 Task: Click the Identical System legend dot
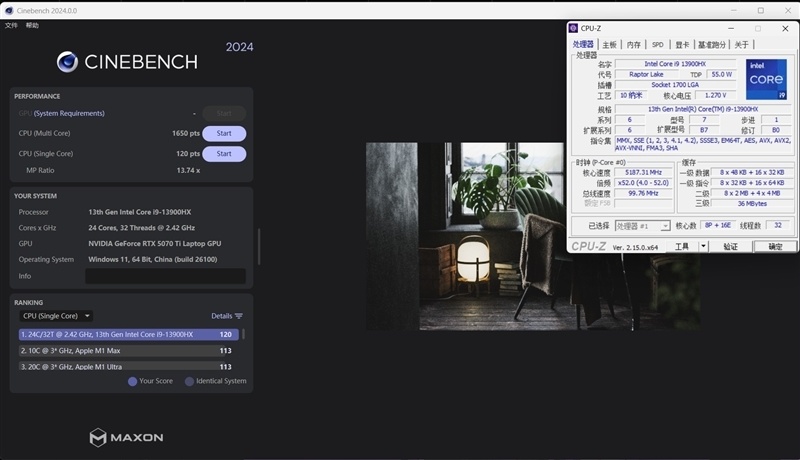(189, 381)
